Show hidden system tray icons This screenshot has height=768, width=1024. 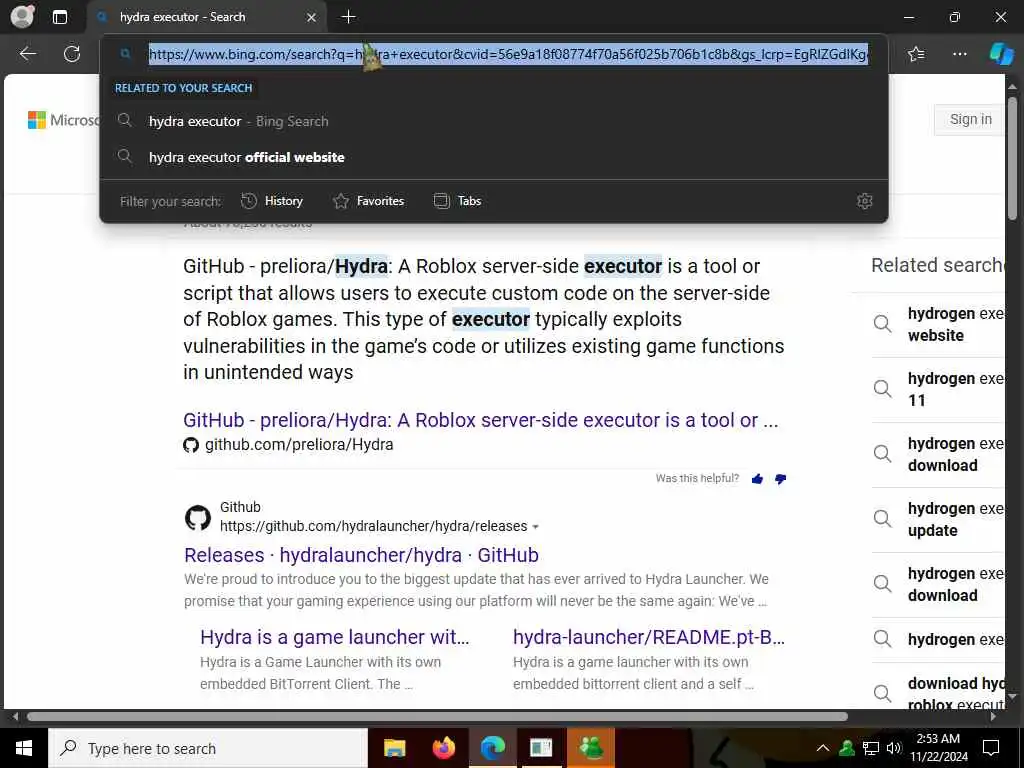click(823, 748)
